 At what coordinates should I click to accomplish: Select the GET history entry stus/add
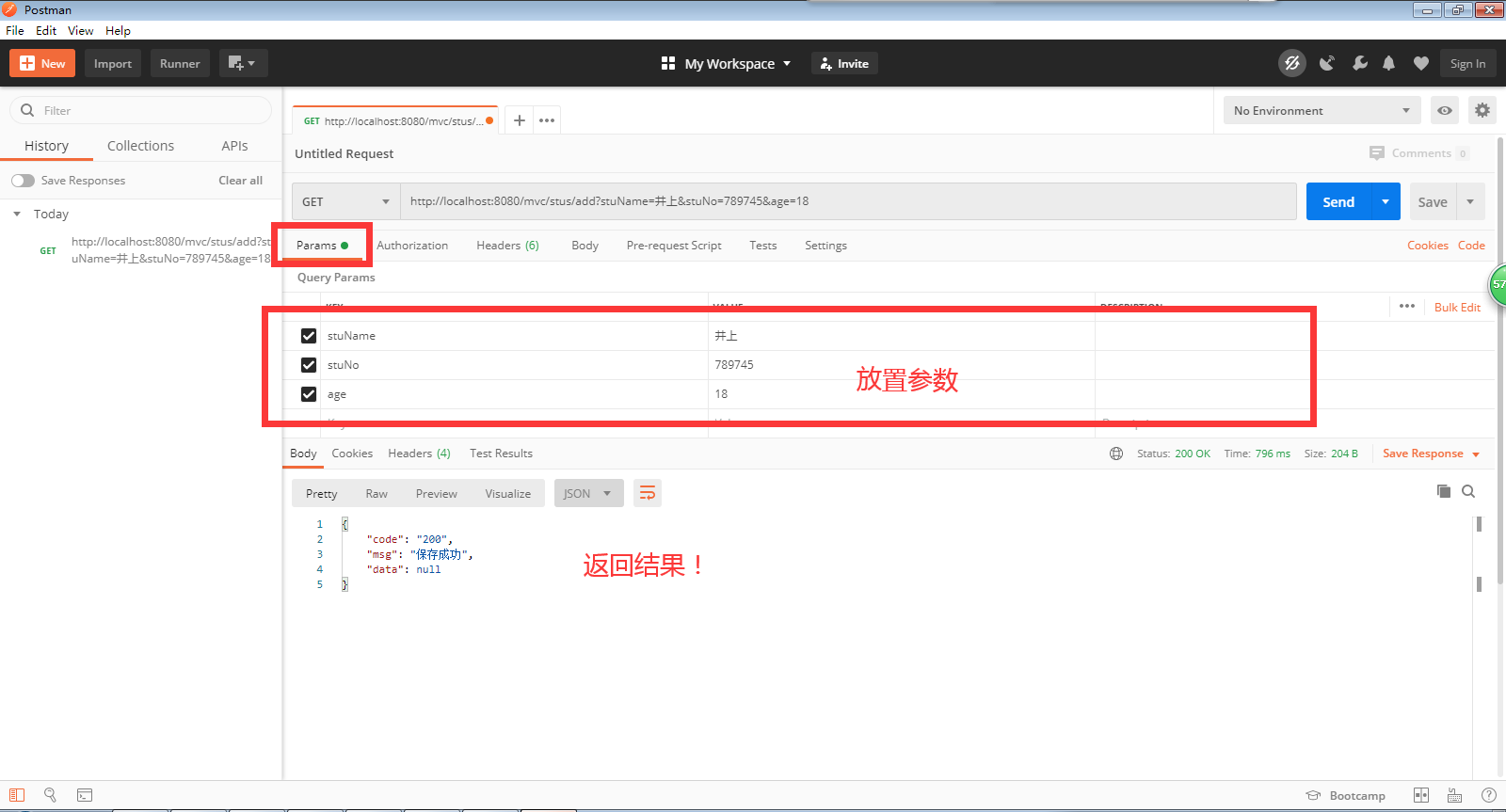click(x=155, y=250)
